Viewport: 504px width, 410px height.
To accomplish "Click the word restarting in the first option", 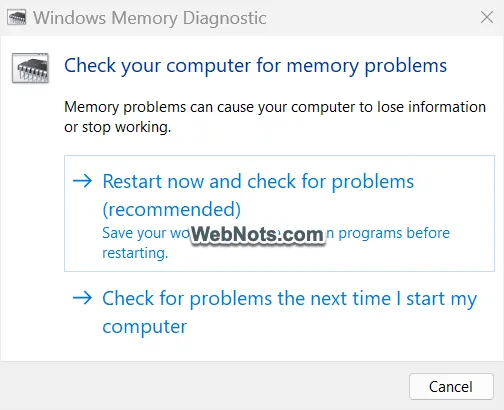I will (135, 253).
